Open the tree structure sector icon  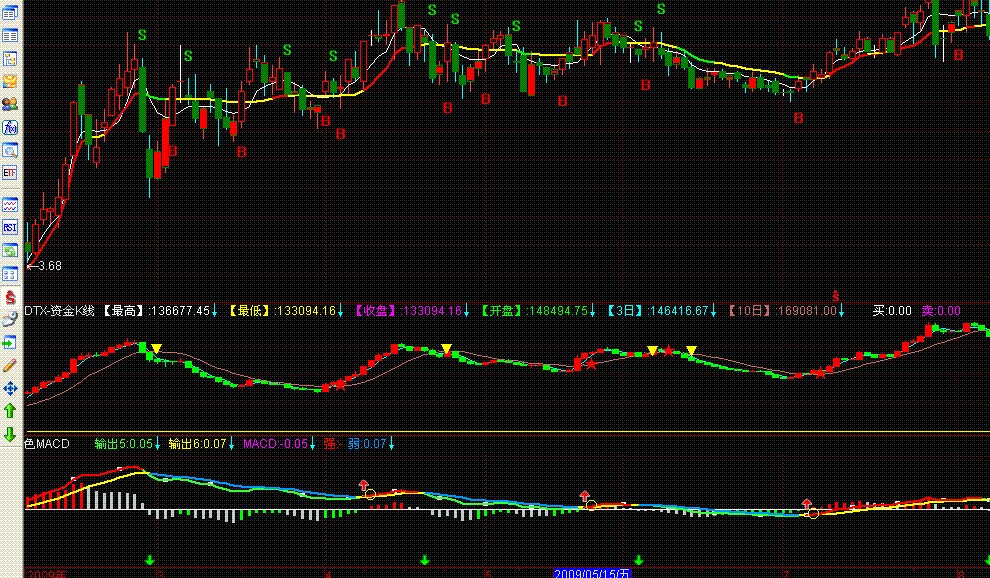10,59
